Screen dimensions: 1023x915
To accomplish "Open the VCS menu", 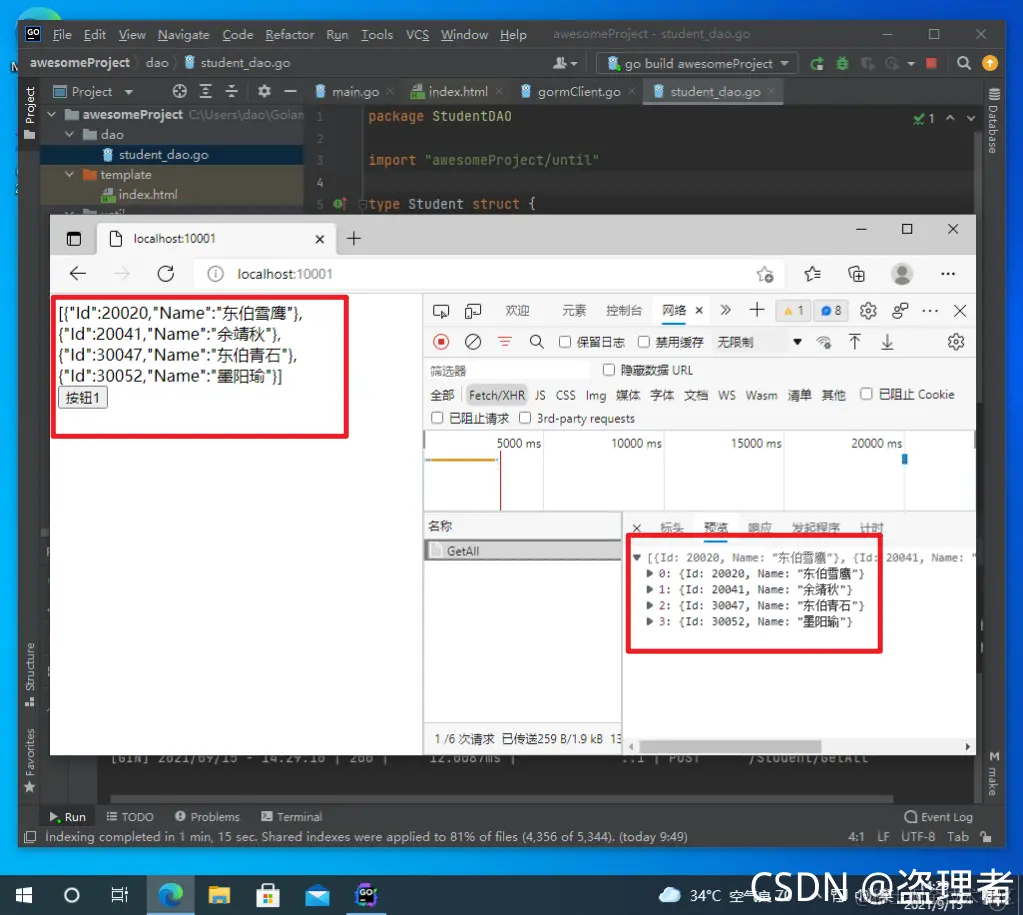I will click(418, 35).
